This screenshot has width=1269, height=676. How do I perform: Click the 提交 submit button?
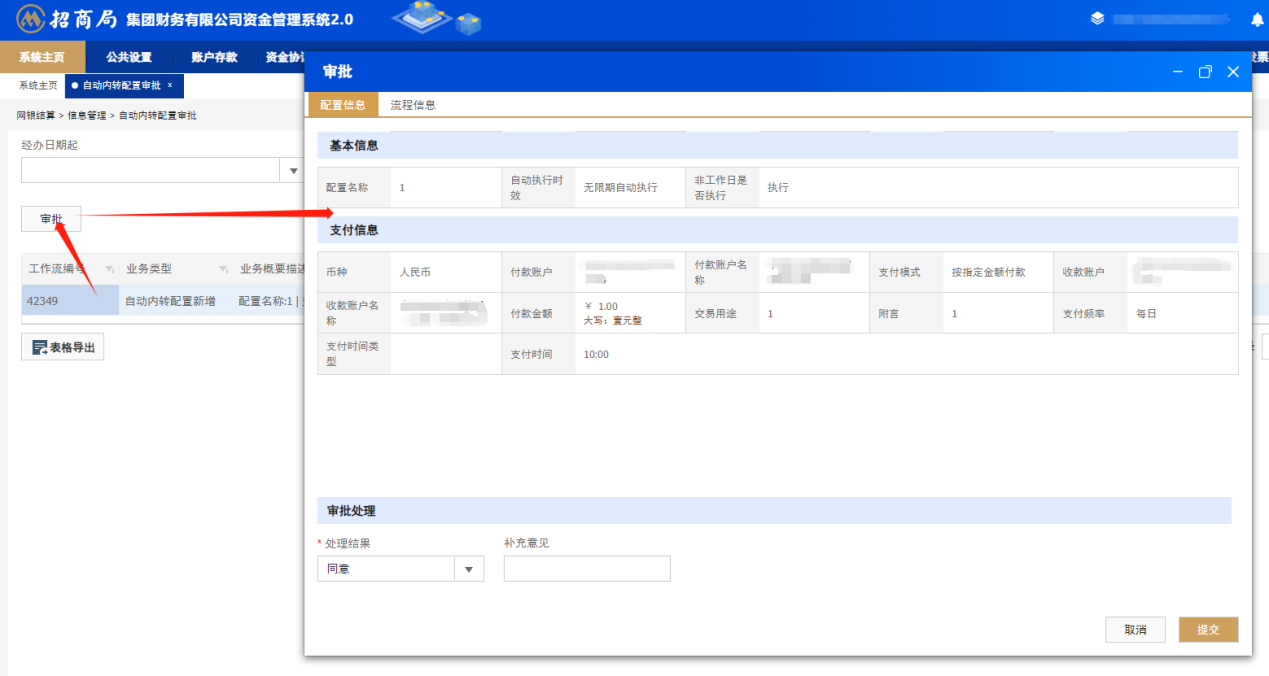point(1208,630)
